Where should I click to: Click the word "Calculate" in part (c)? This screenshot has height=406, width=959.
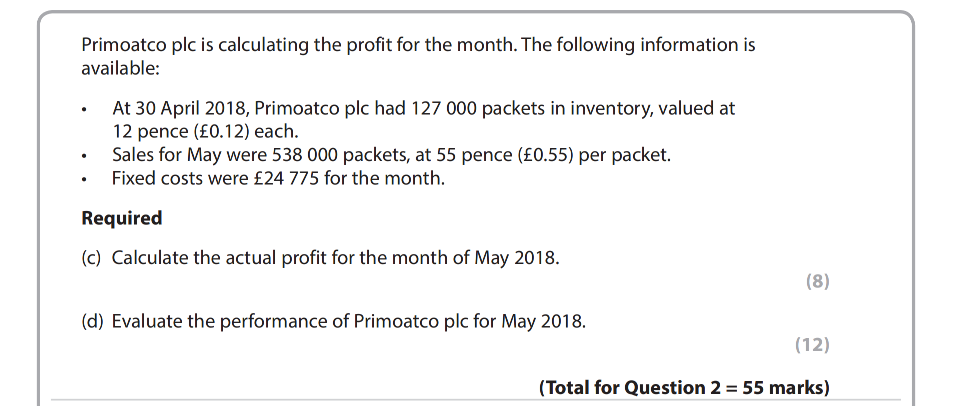tap(150, 258)
